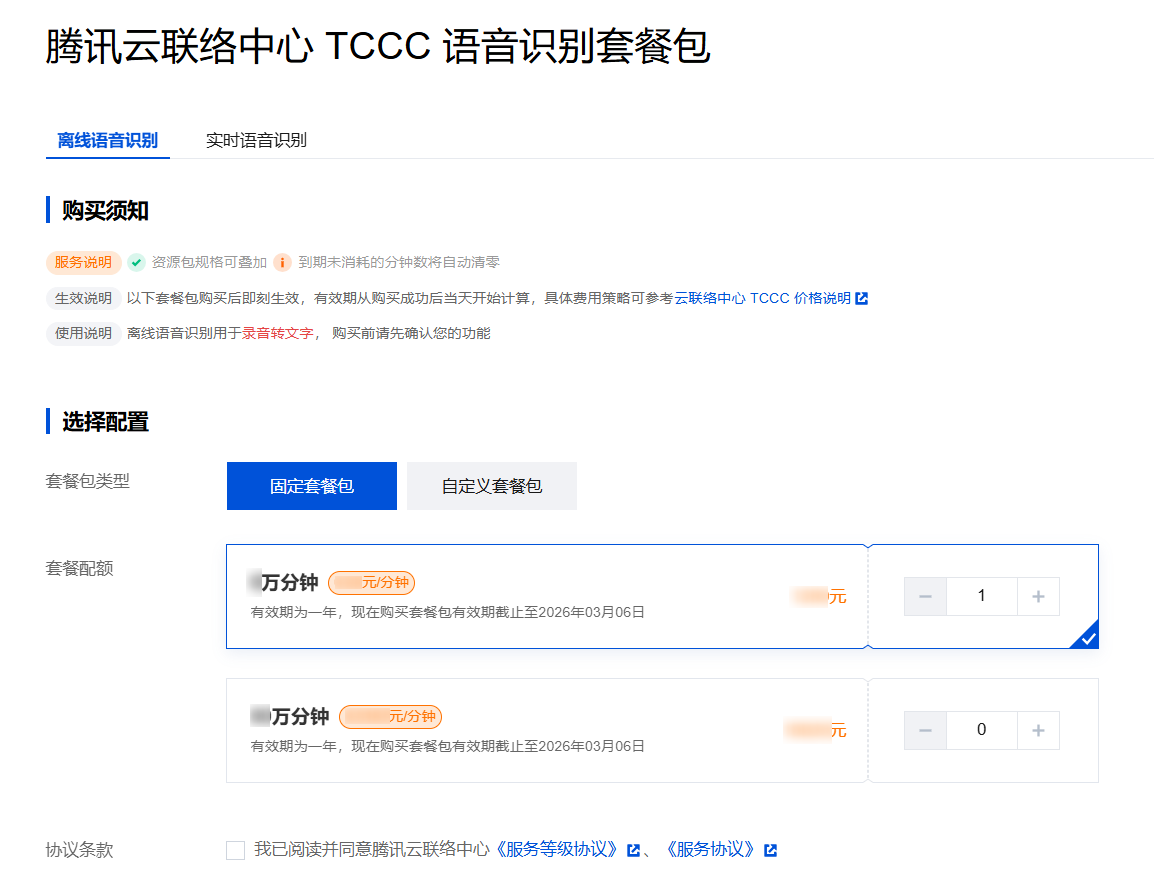Select the 固定套餐包 package type
Screen dimensions: 1154x884
click(312, 486)
